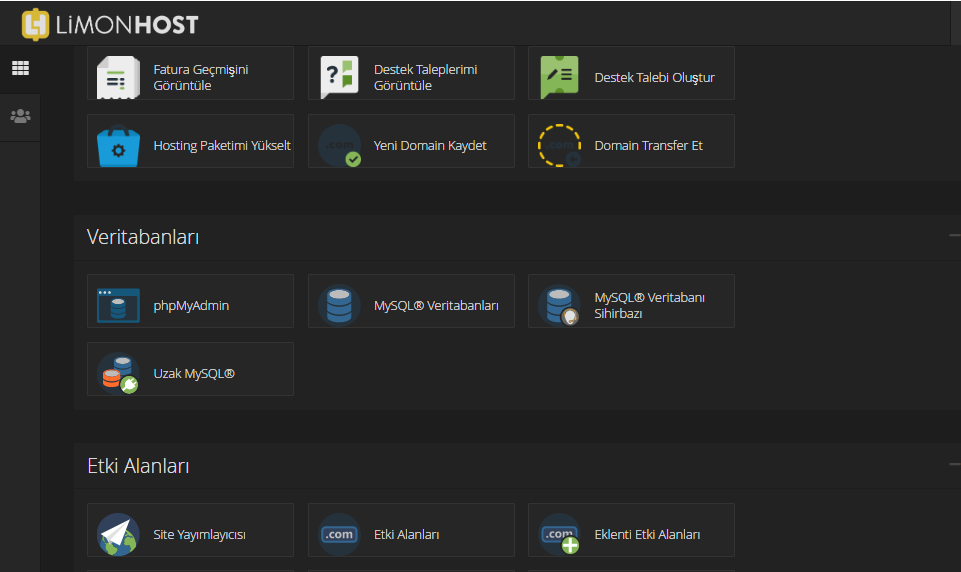Viewport: 961px width, 572px height.
Task: Click the Destek Talebi Oluştur ticket icon
Action: (x=560, y=77)
